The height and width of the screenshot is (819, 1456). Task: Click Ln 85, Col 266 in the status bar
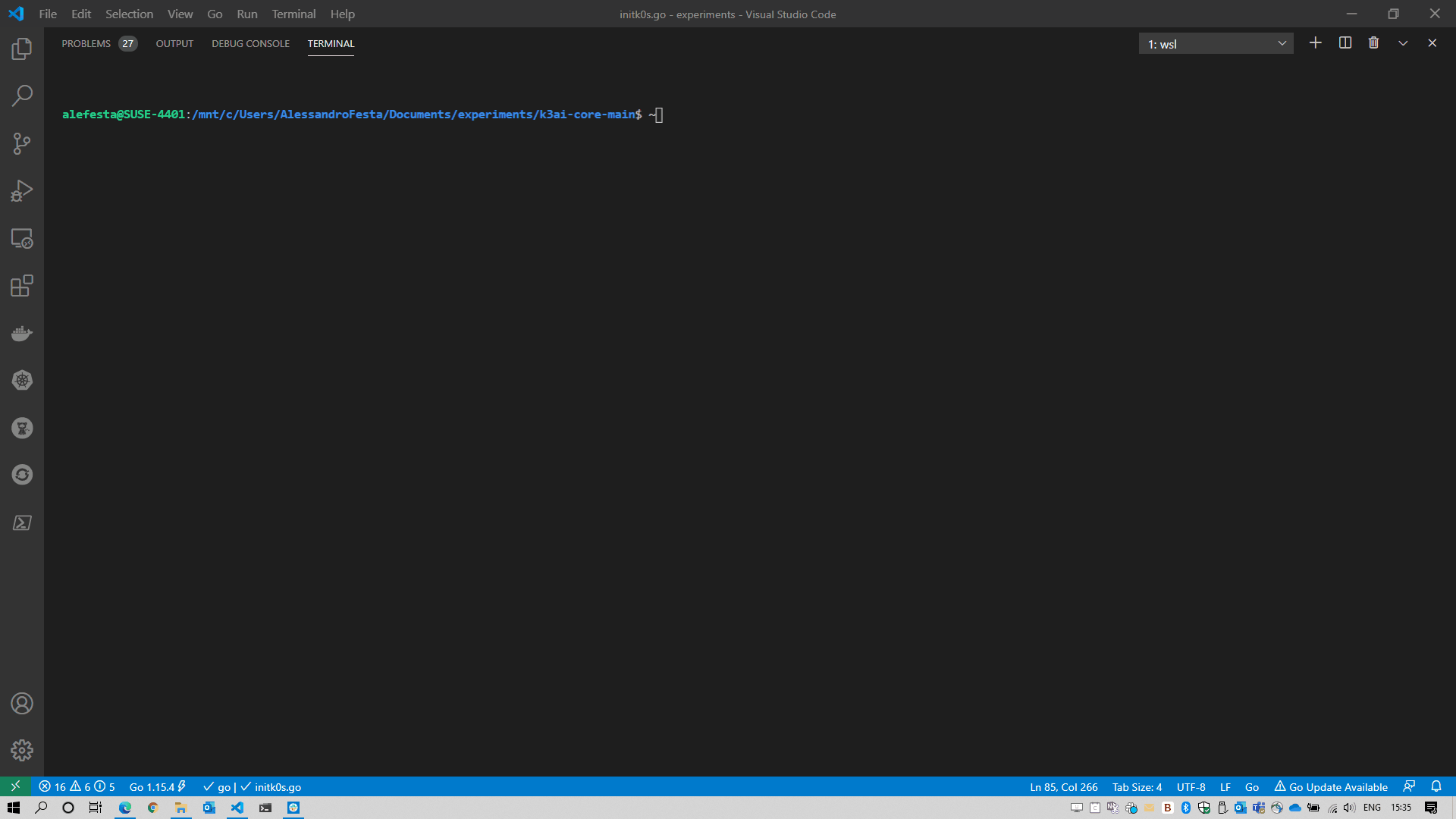pyautogui.click(x=1063, y=787)
